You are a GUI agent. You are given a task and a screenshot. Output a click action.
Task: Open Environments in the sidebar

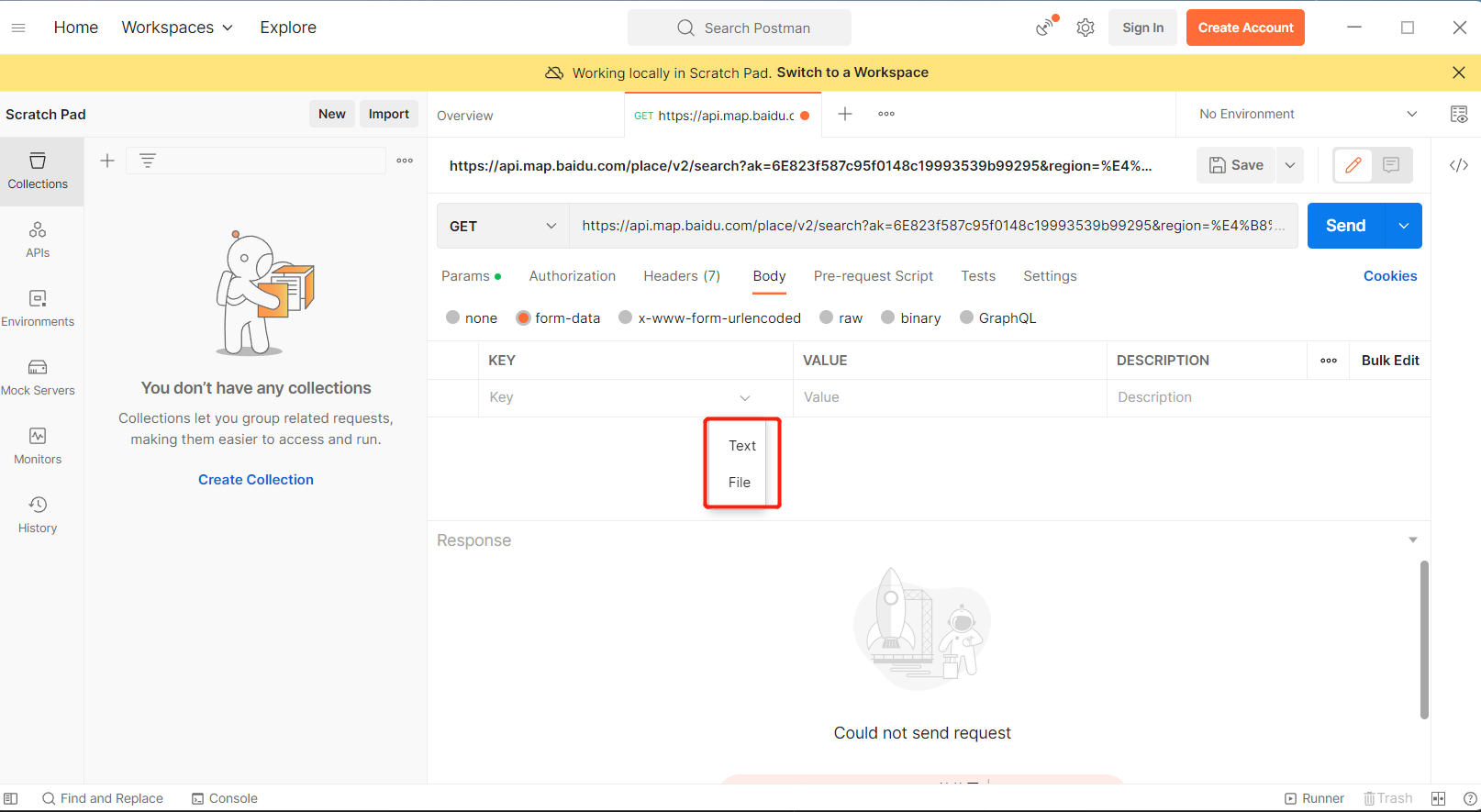[x=38, y=308]
